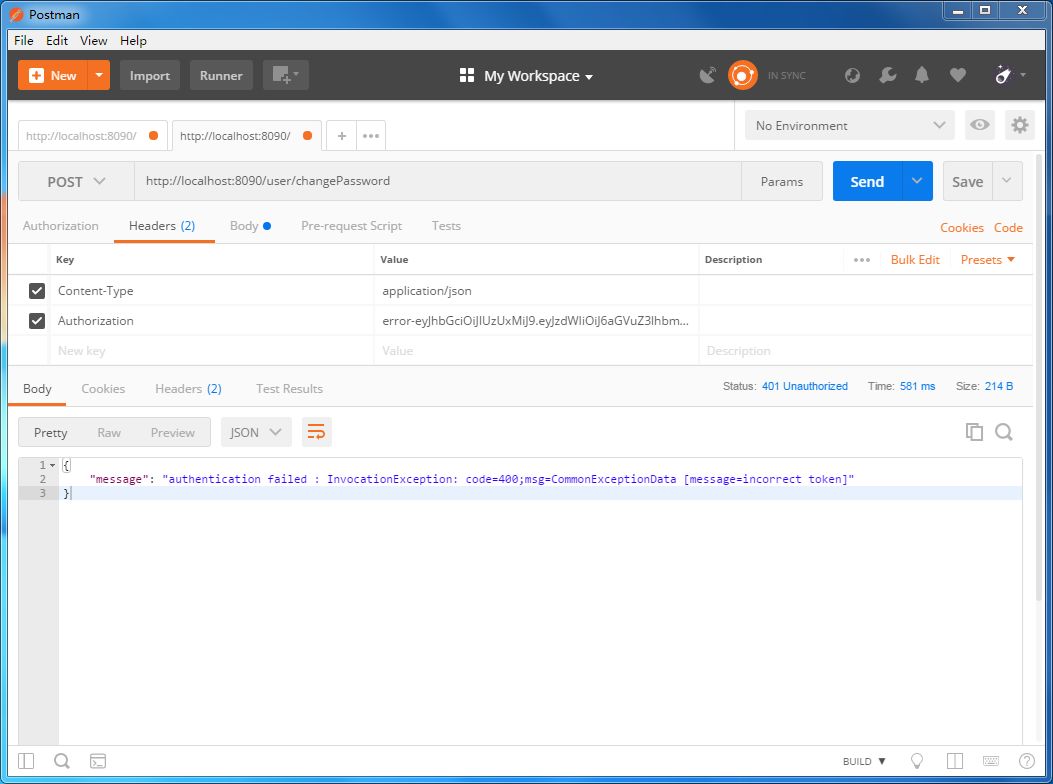Click the request URL input field
1053x784 pixels.
click(438, 181)
